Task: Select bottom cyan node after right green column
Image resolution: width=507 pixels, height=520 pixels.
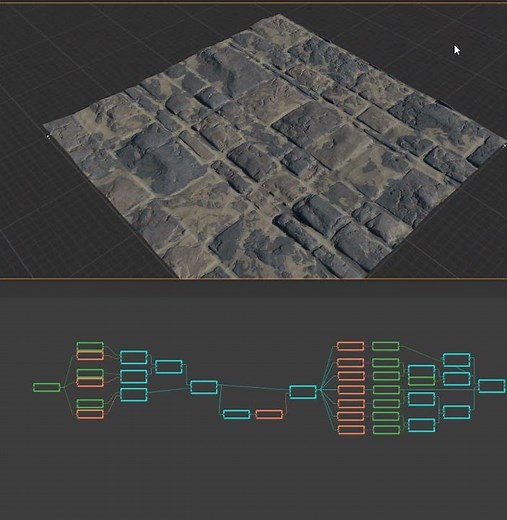Action: pyautogui.click(x=422, y=425)
